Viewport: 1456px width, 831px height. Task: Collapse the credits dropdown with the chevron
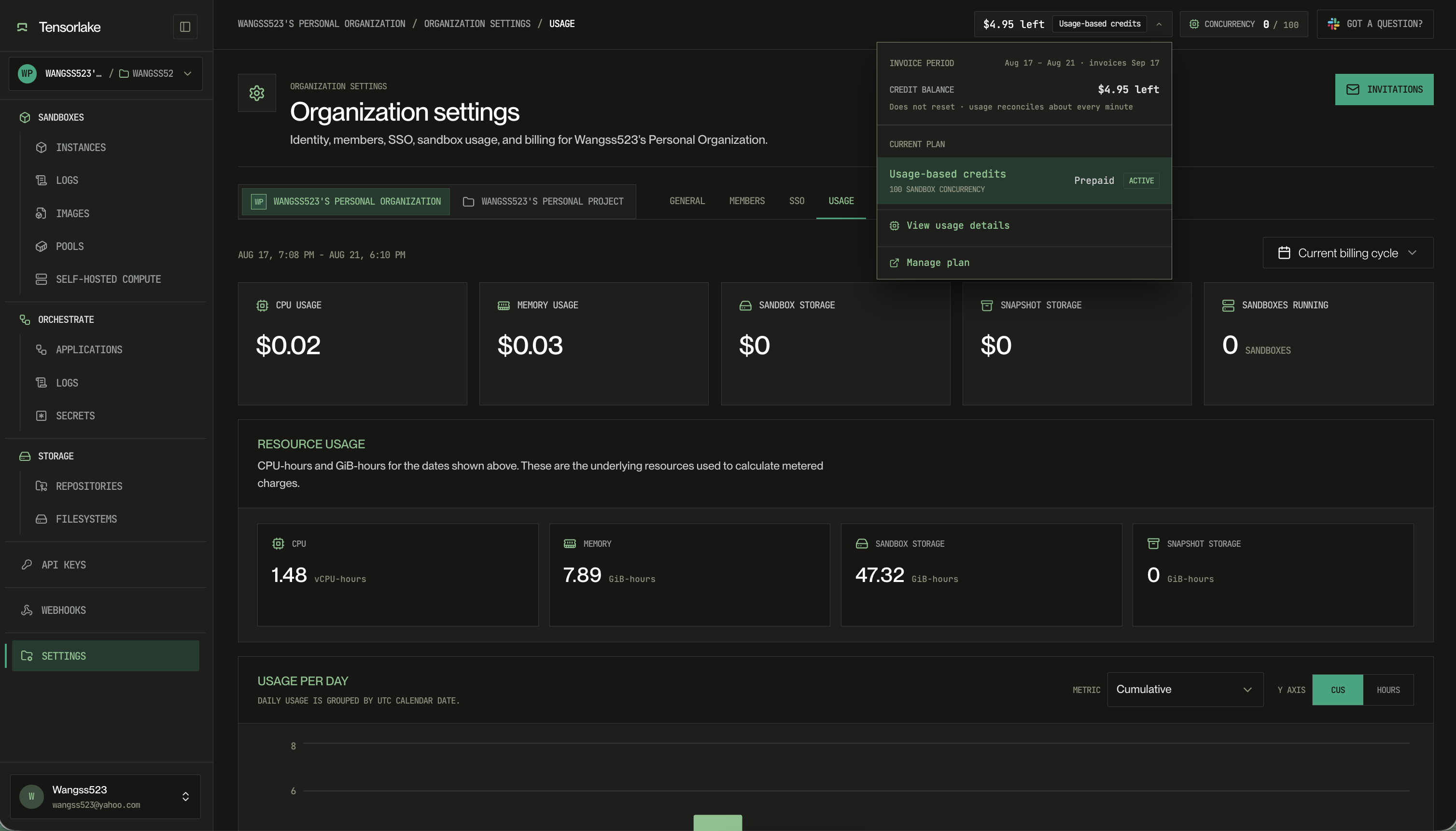point(1159,24)
